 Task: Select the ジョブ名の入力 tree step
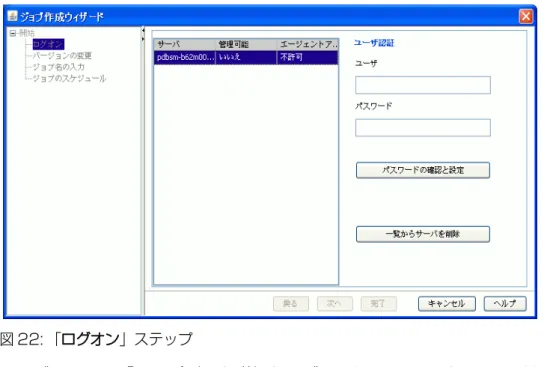pos(59,67)
